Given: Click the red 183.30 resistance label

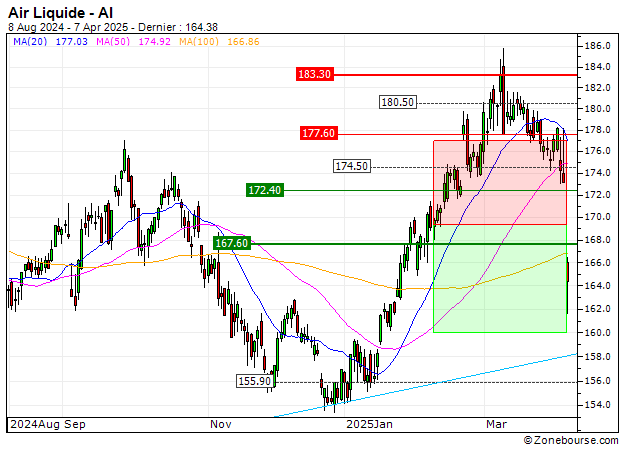Looking at the screenshot, I should [x=315, y=75].
